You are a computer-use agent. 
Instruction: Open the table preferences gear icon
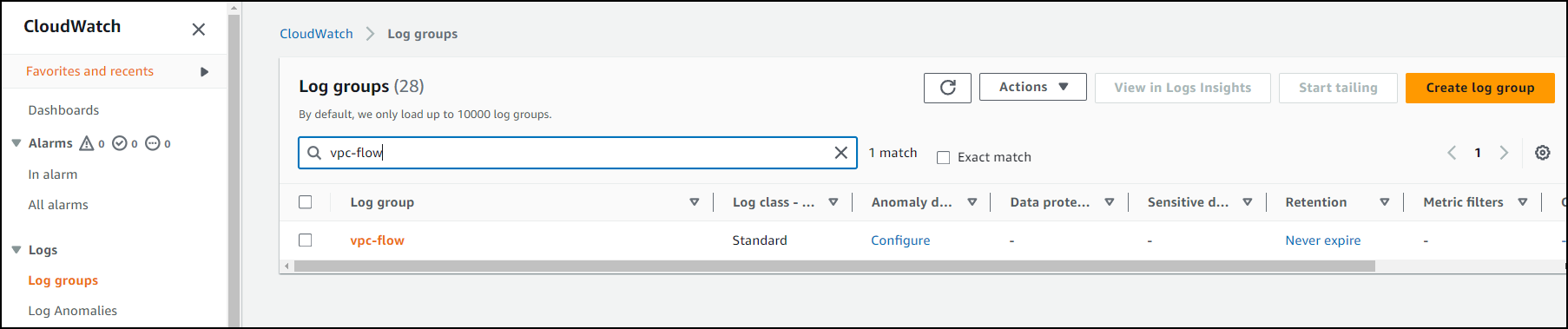[1542, 153]
